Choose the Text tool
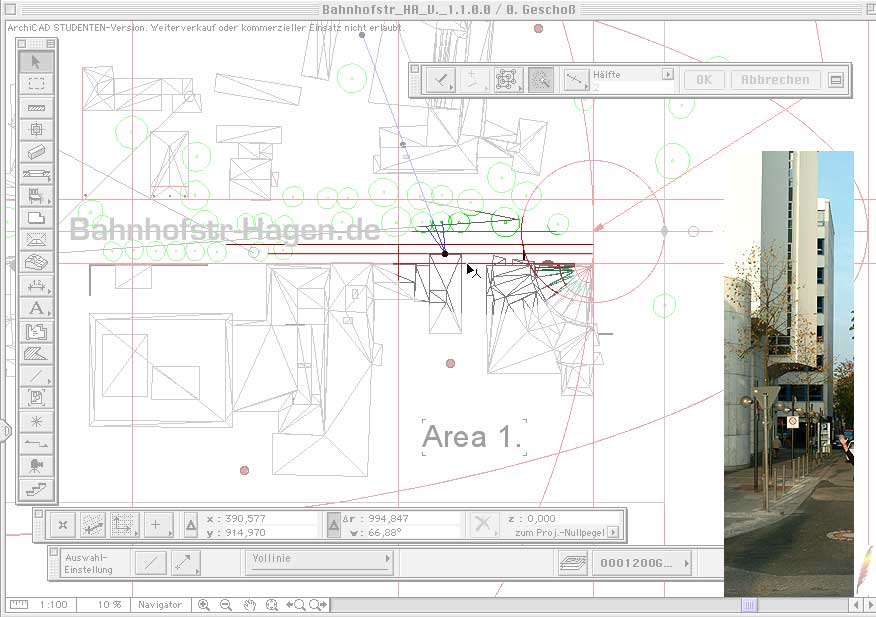The image size is (876, 617). pyautogui.click(x=37, y=308)
